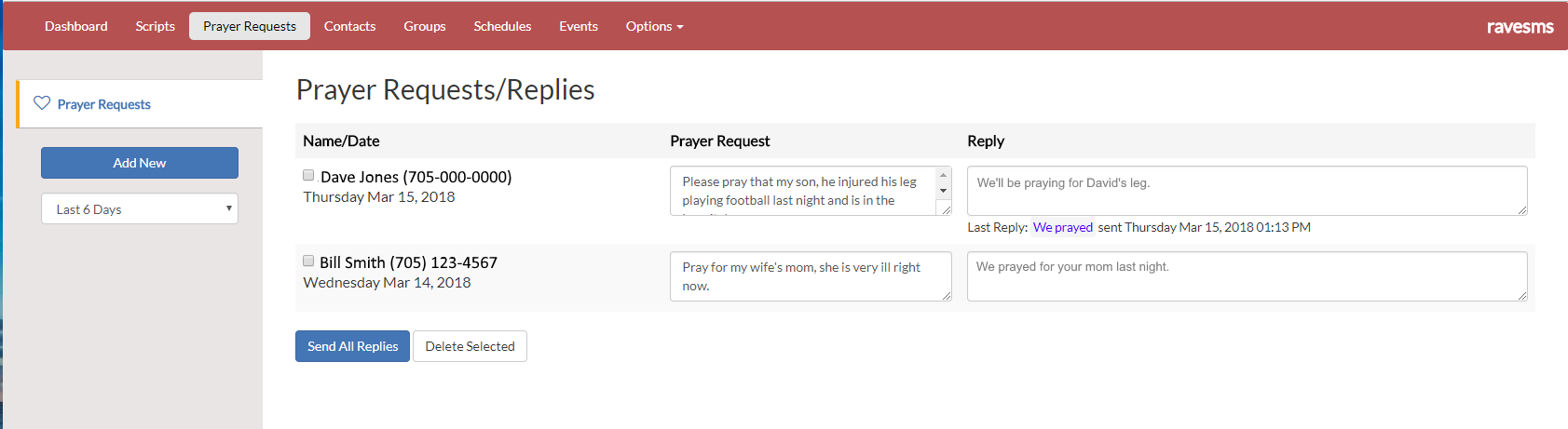Select the Prayer Requests sidebar link

click(104, 104)
